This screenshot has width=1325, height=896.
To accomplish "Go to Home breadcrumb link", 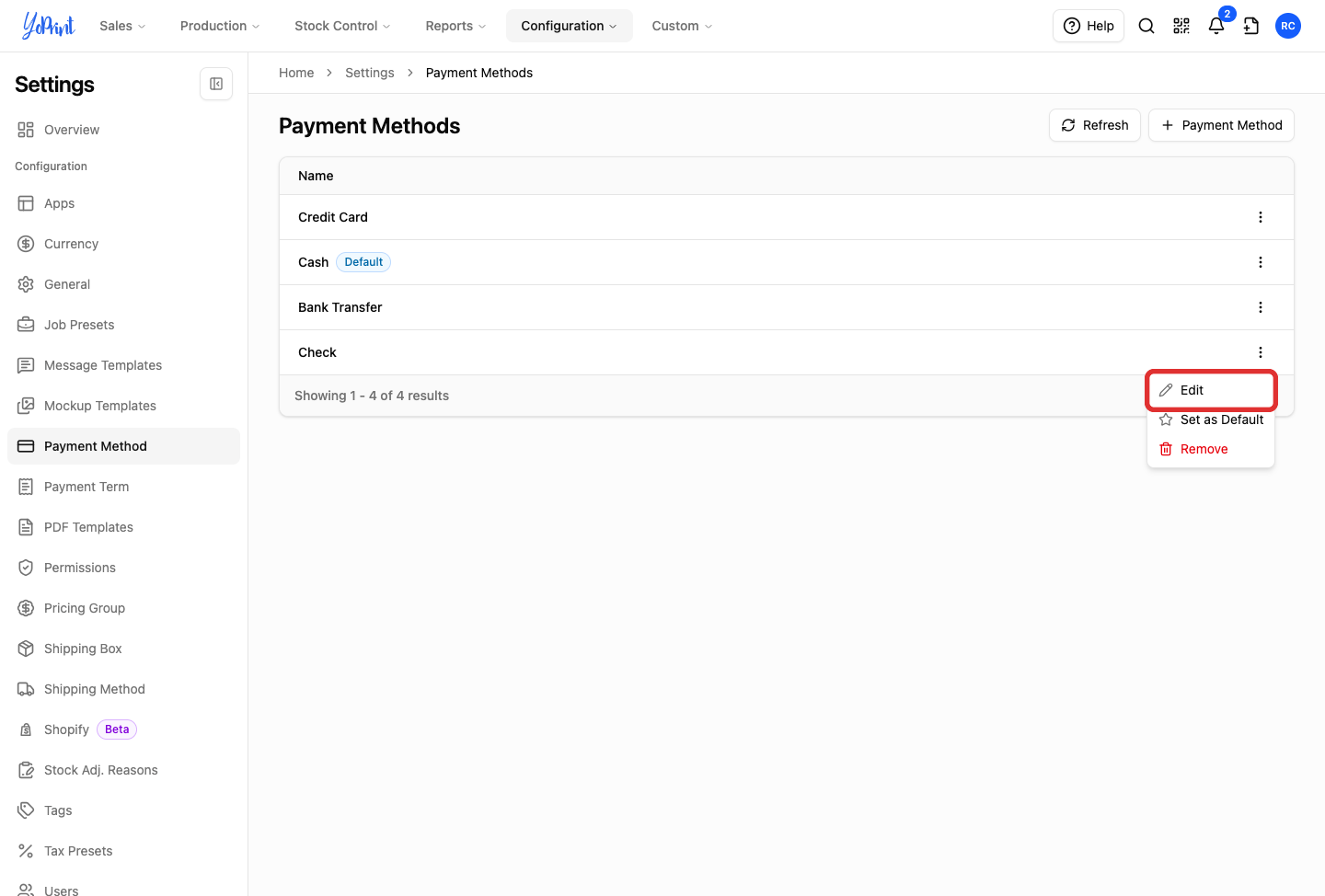I will pos(296,73).
